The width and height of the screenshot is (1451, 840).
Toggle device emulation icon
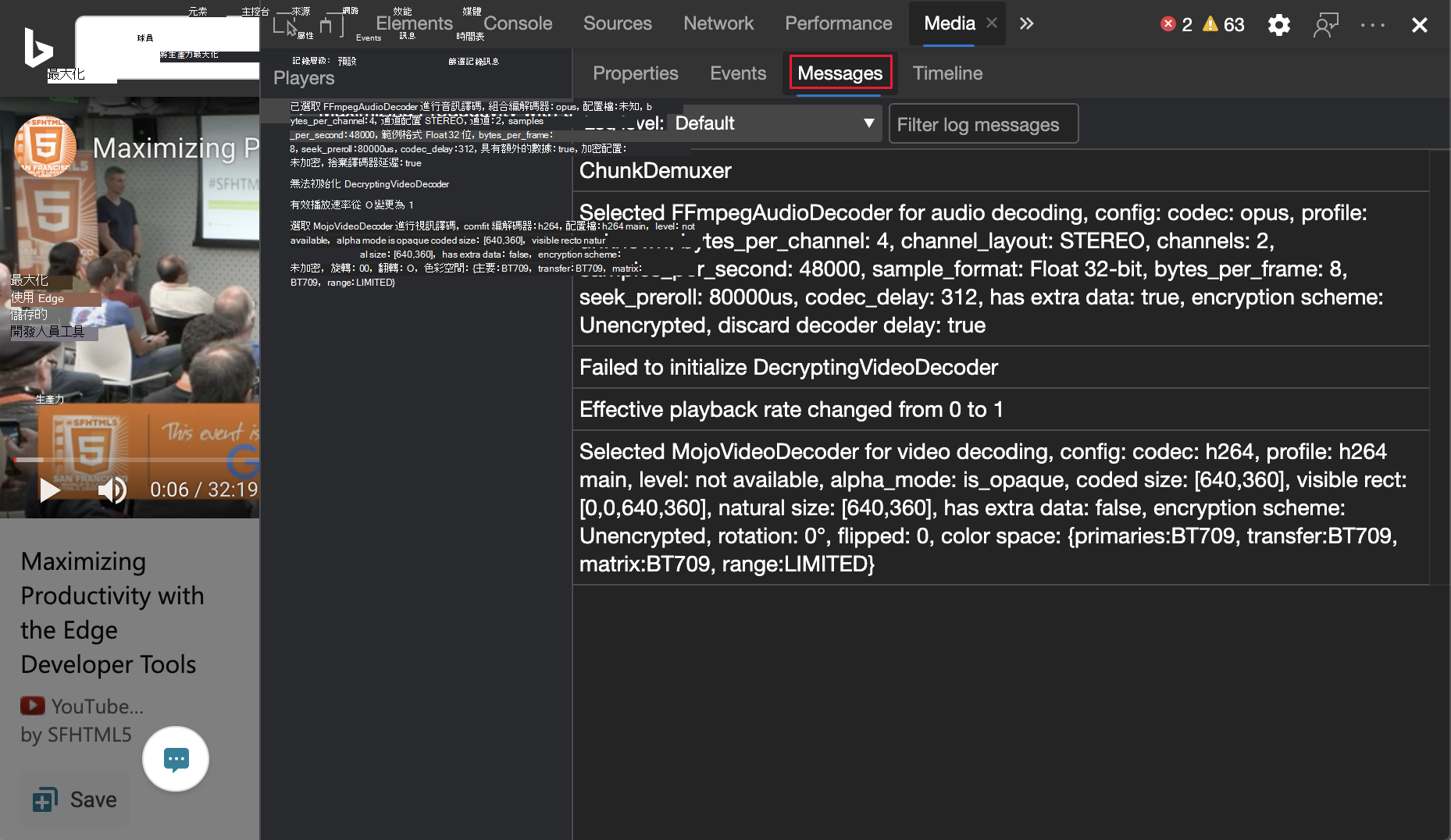coord(331,25)
